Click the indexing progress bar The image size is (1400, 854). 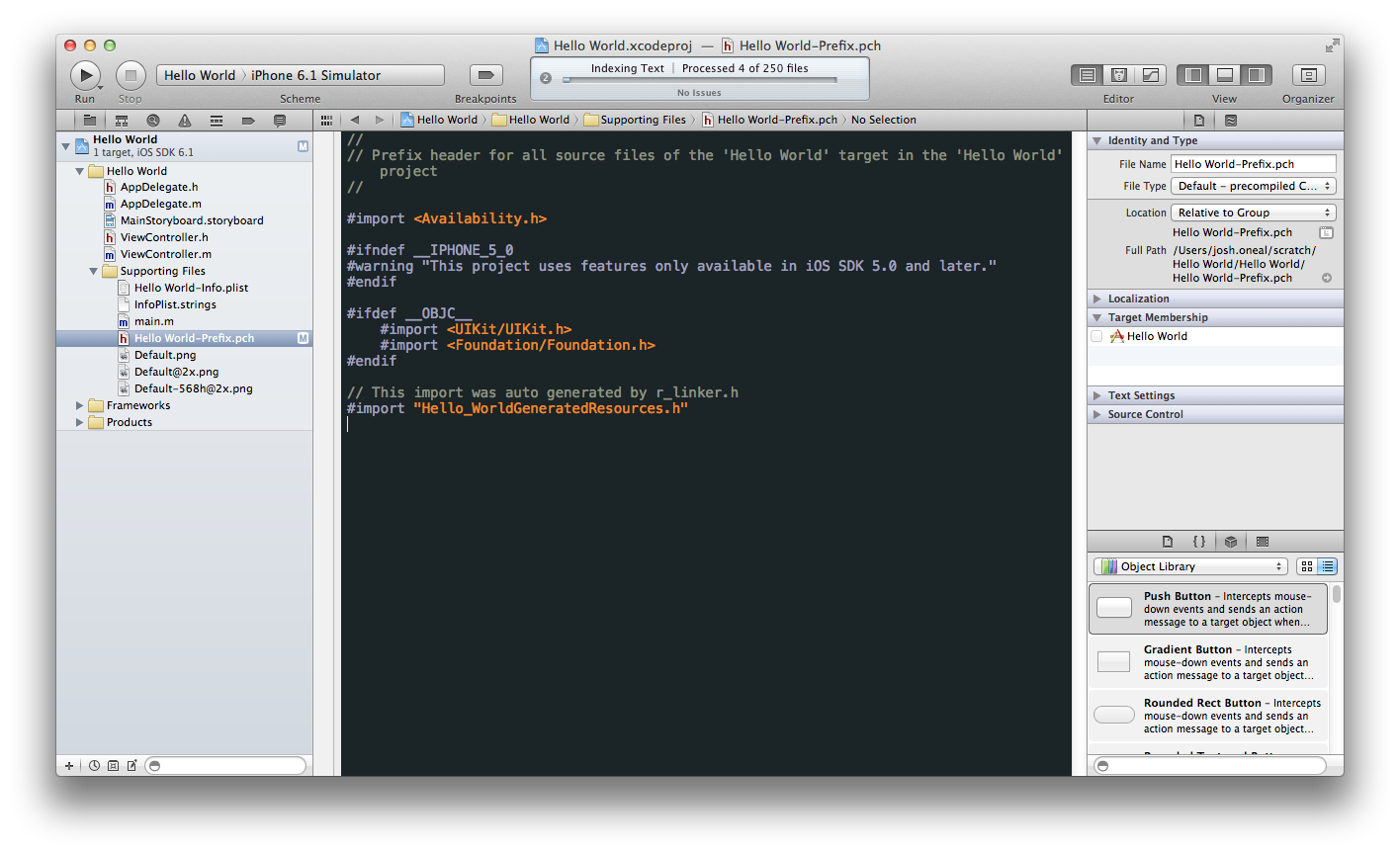point(700,80)
